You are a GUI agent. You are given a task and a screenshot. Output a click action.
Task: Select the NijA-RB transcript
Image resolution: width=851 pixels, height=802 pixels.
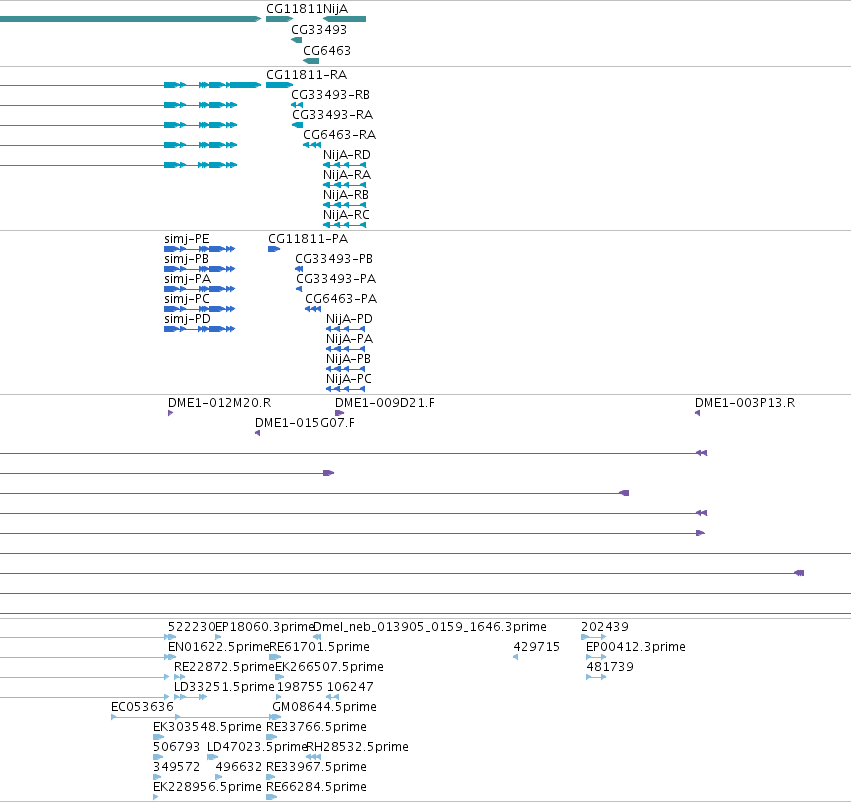click(x=346, y=195)
